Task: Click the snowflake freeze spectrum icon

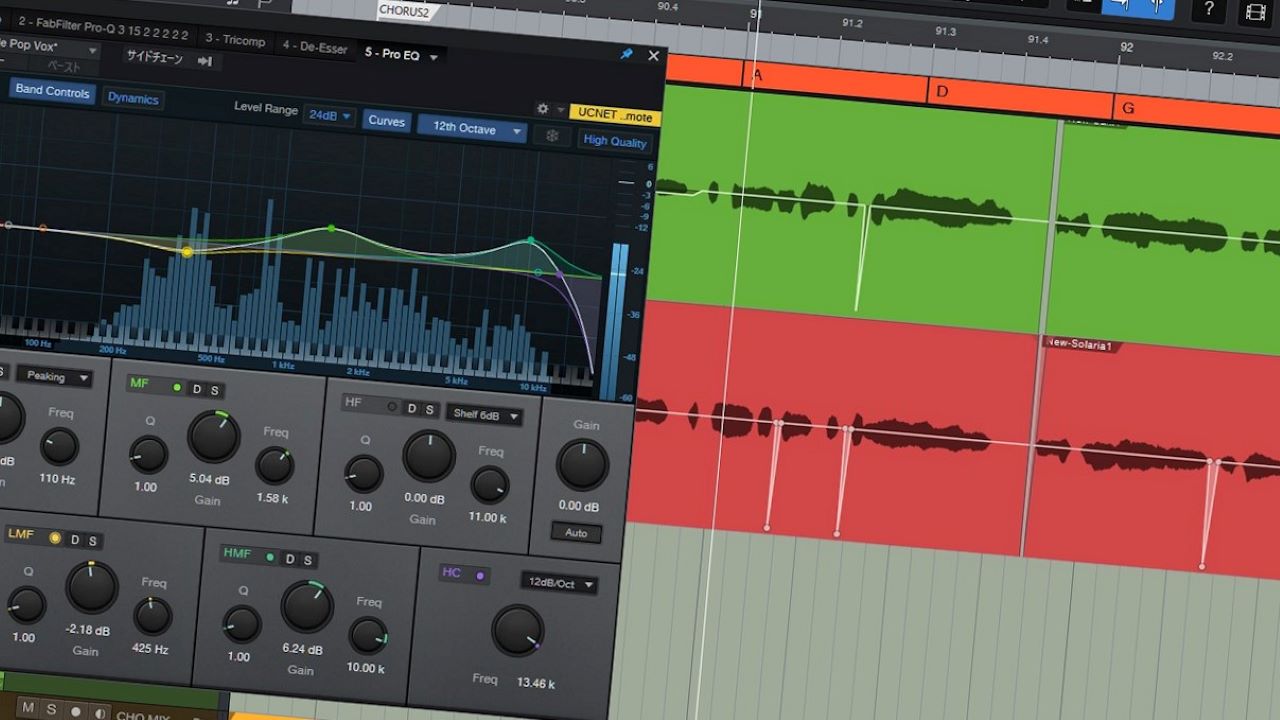Action: pyautogui.click(x=552, y=136)
